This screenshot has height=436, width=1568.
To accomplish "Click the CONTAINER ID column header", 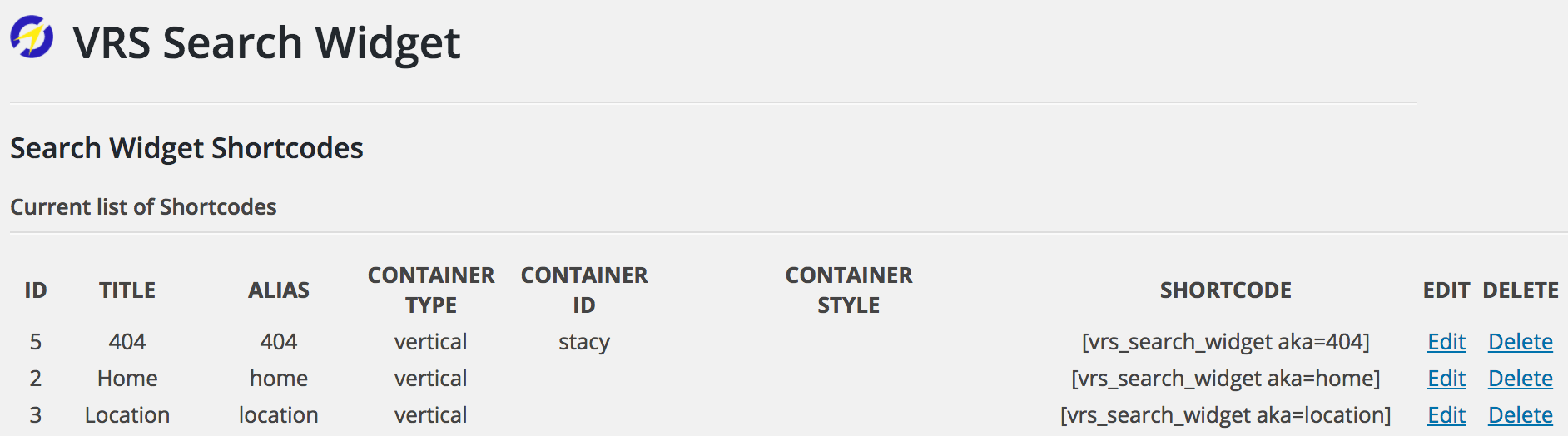I will point(584,290).
